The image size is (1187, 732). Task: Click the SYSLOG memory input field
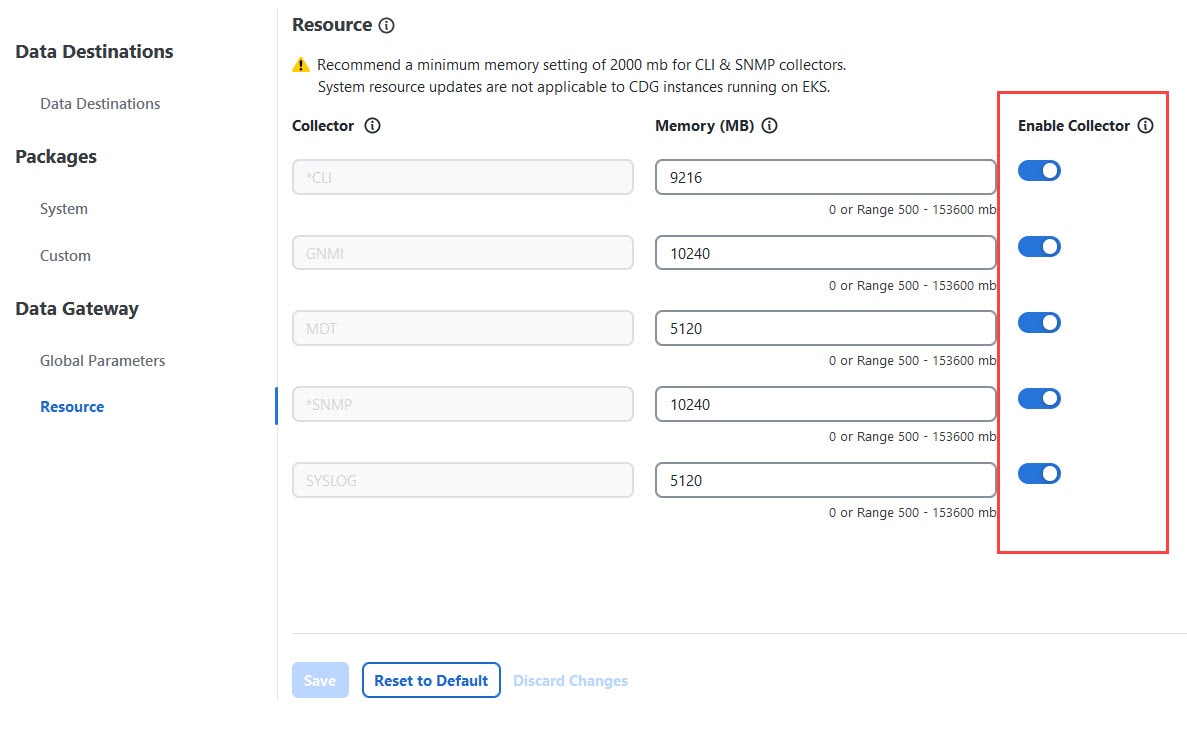(x=825, y=481)
